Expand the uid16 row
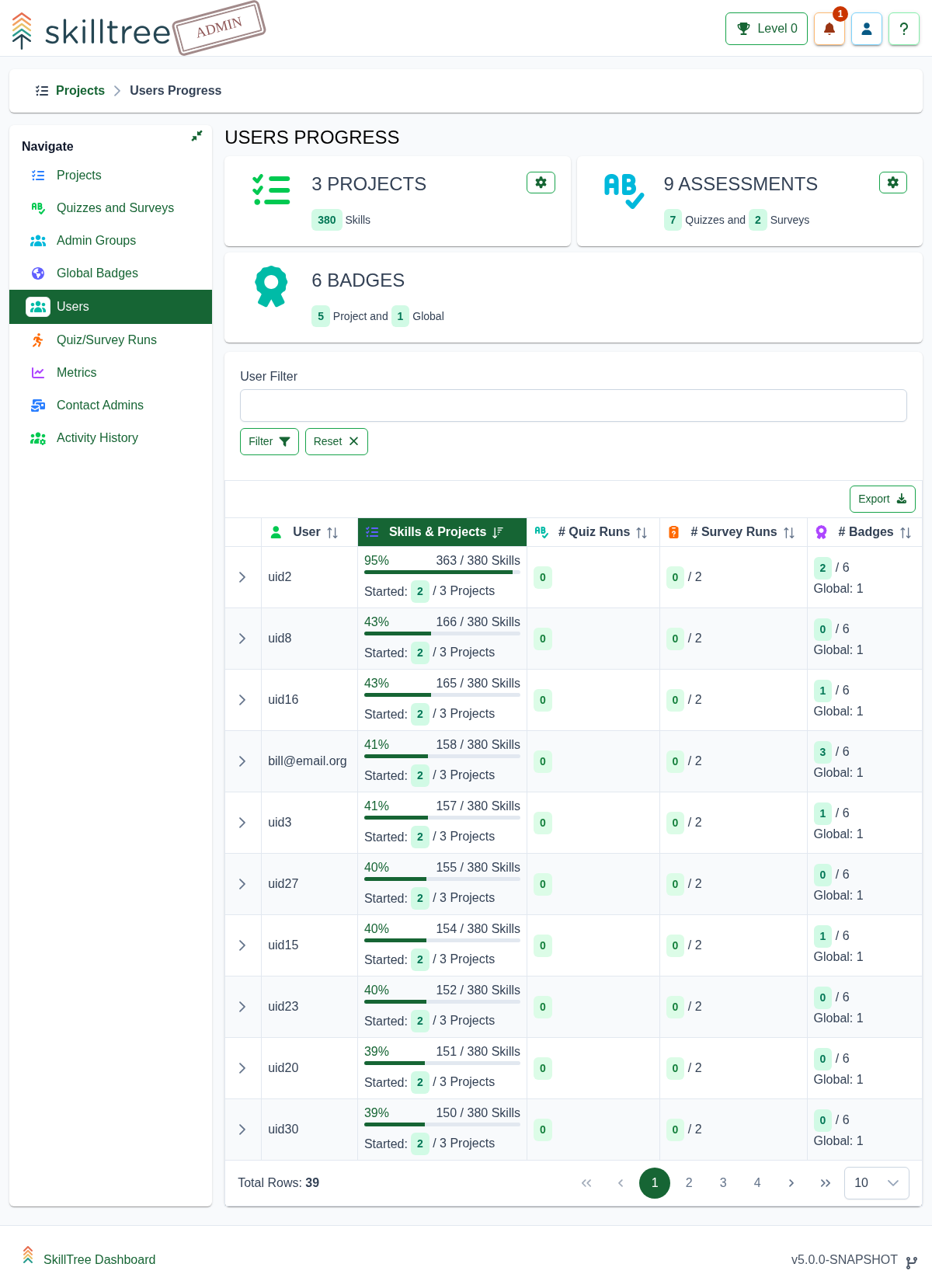Viewport: 932px width, 1288px height. [x=242, y=700]
